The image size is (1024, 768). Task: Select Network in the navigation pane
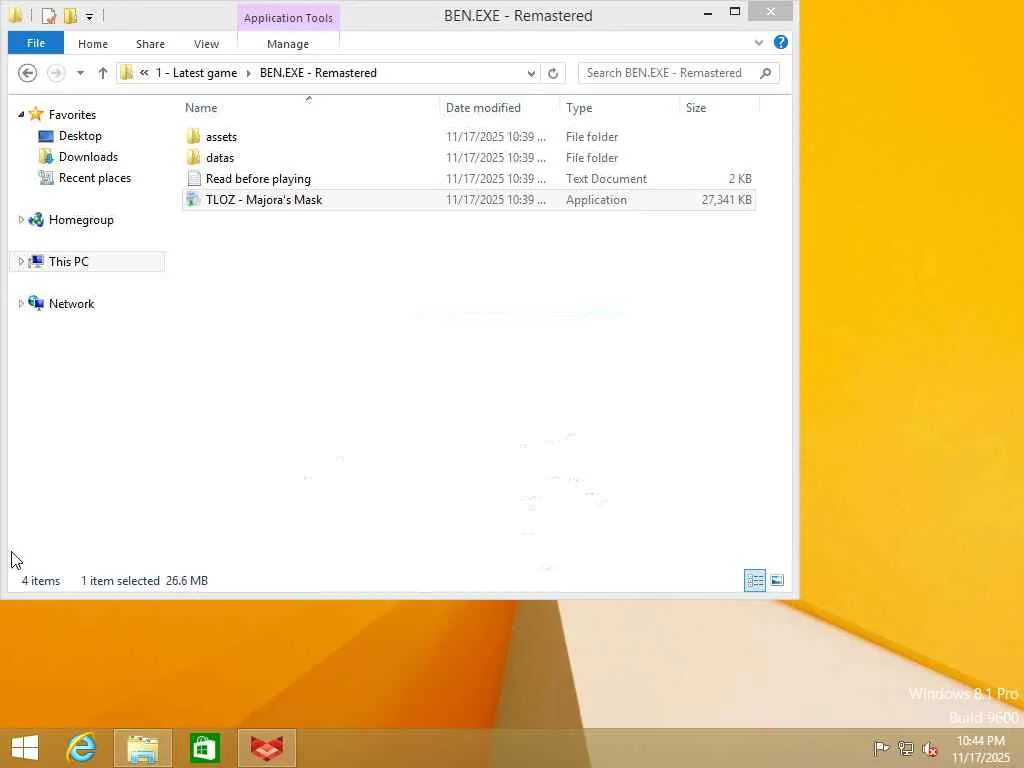71,304
